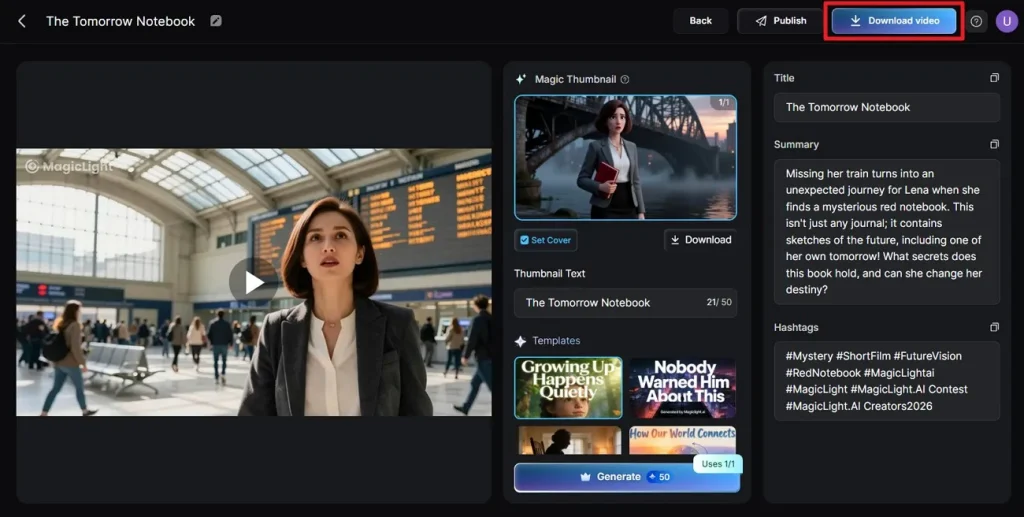The width and height of the screenshot is (1024, 517).
Task: Click the Magic Thumbnail info icon
Action: 625,80
